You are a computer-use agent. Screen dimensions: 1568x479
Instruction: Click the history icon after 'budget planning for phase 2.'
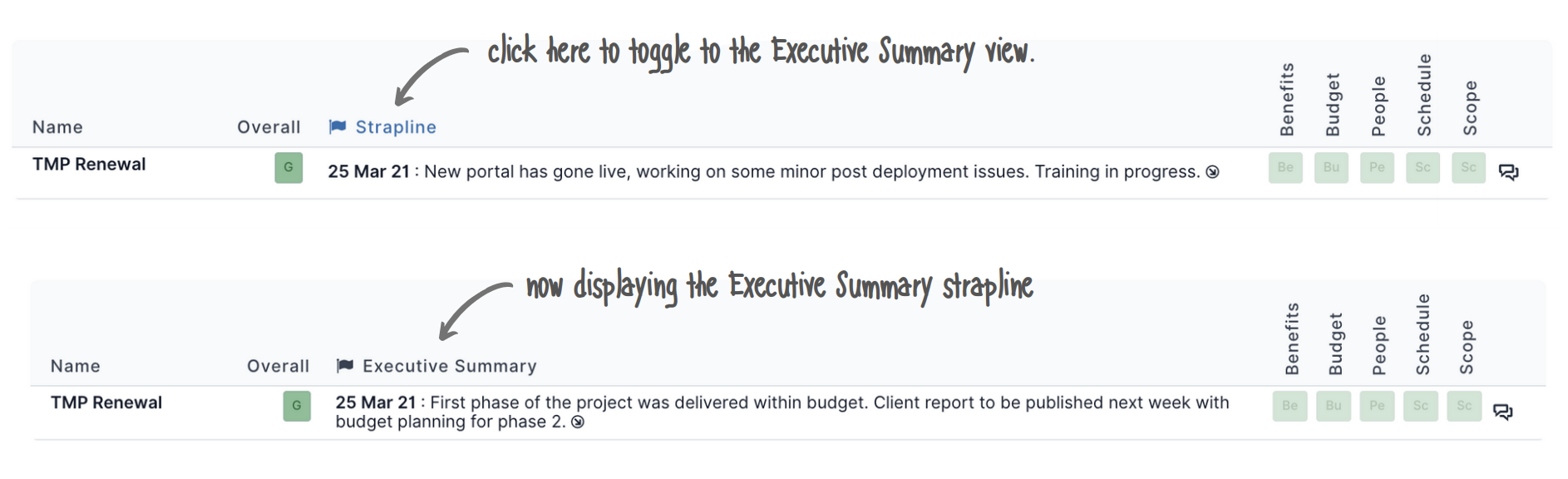578,422
